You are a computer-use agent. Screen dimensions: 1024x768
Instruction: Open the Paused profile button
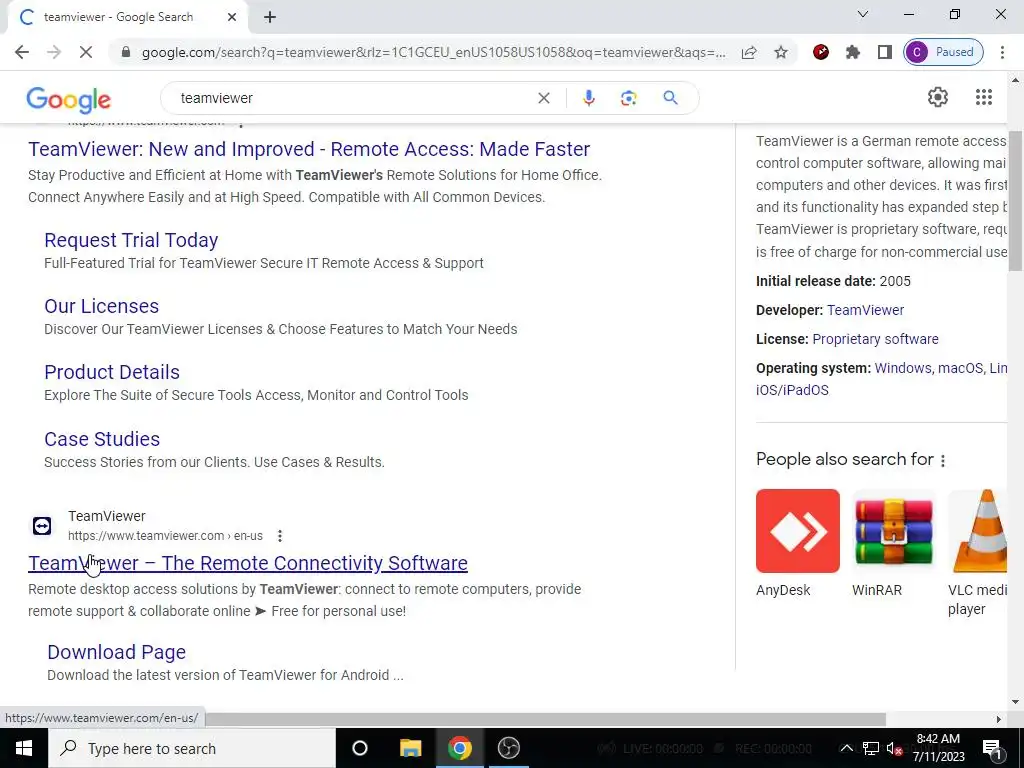pyautogui.click(x=943, y=52)
